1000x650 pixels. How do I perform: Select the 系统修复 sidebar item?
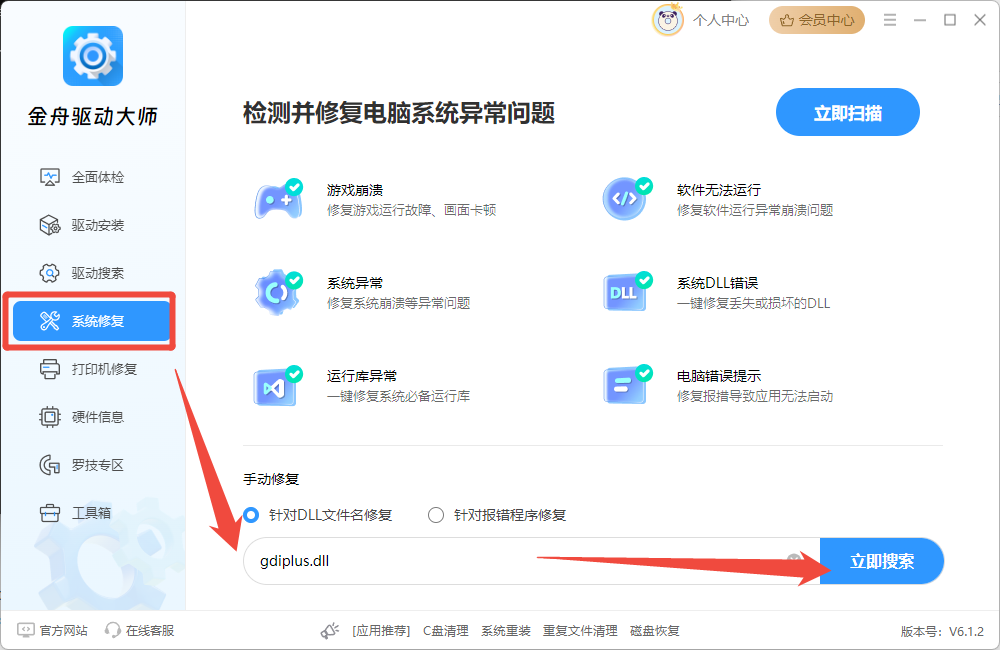click(91, 321)
